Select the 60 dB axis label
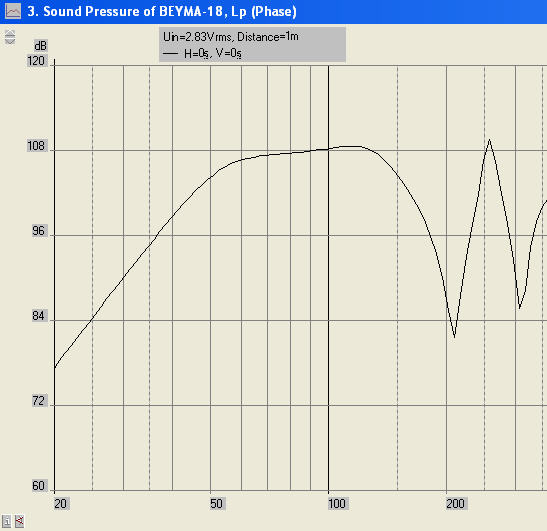Image resolution: width=547 pixels, height=531 pixels. click(x=38, y=486)
